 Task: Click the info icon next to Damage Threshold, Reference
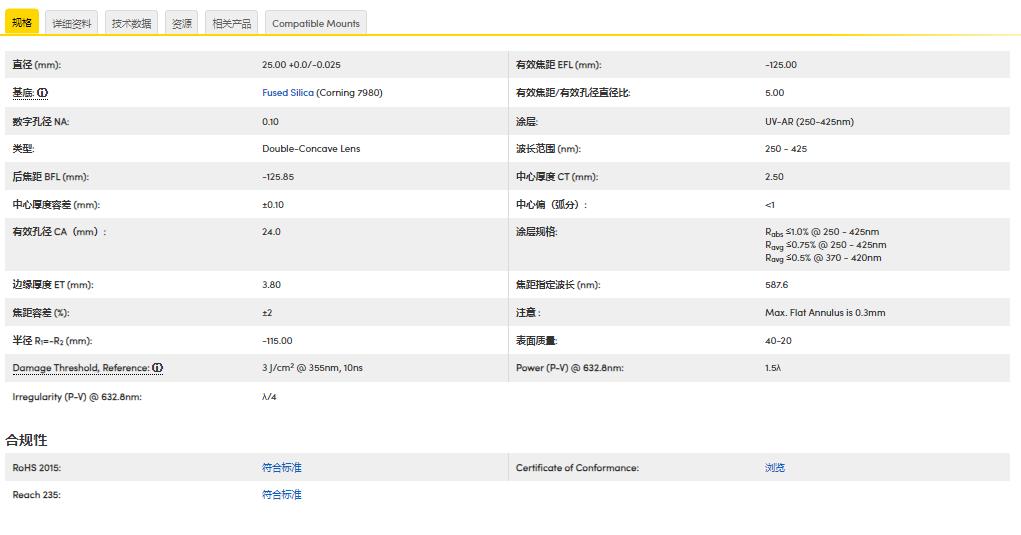157,368
